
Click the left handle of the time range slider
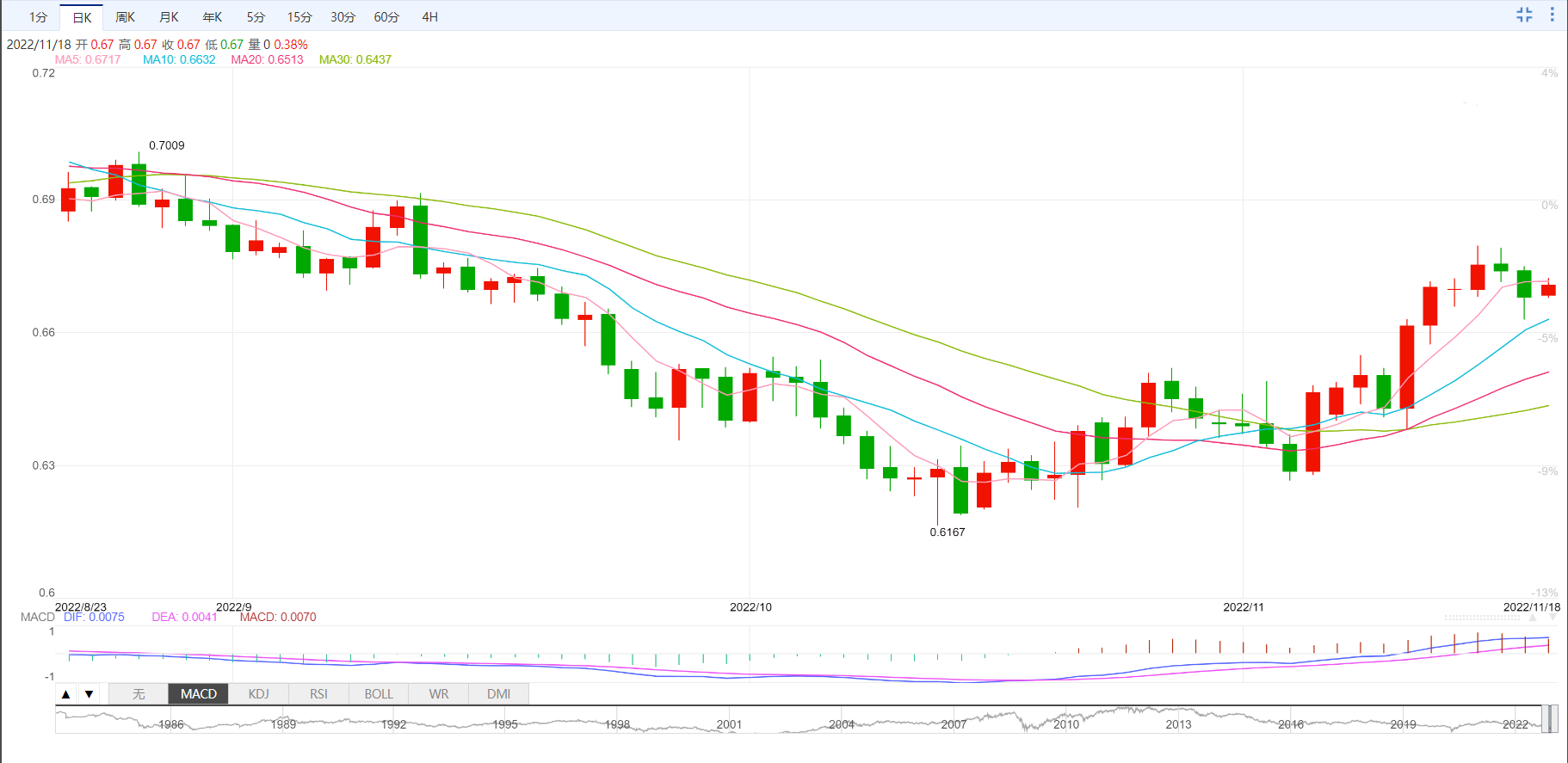pos(1546,719)
